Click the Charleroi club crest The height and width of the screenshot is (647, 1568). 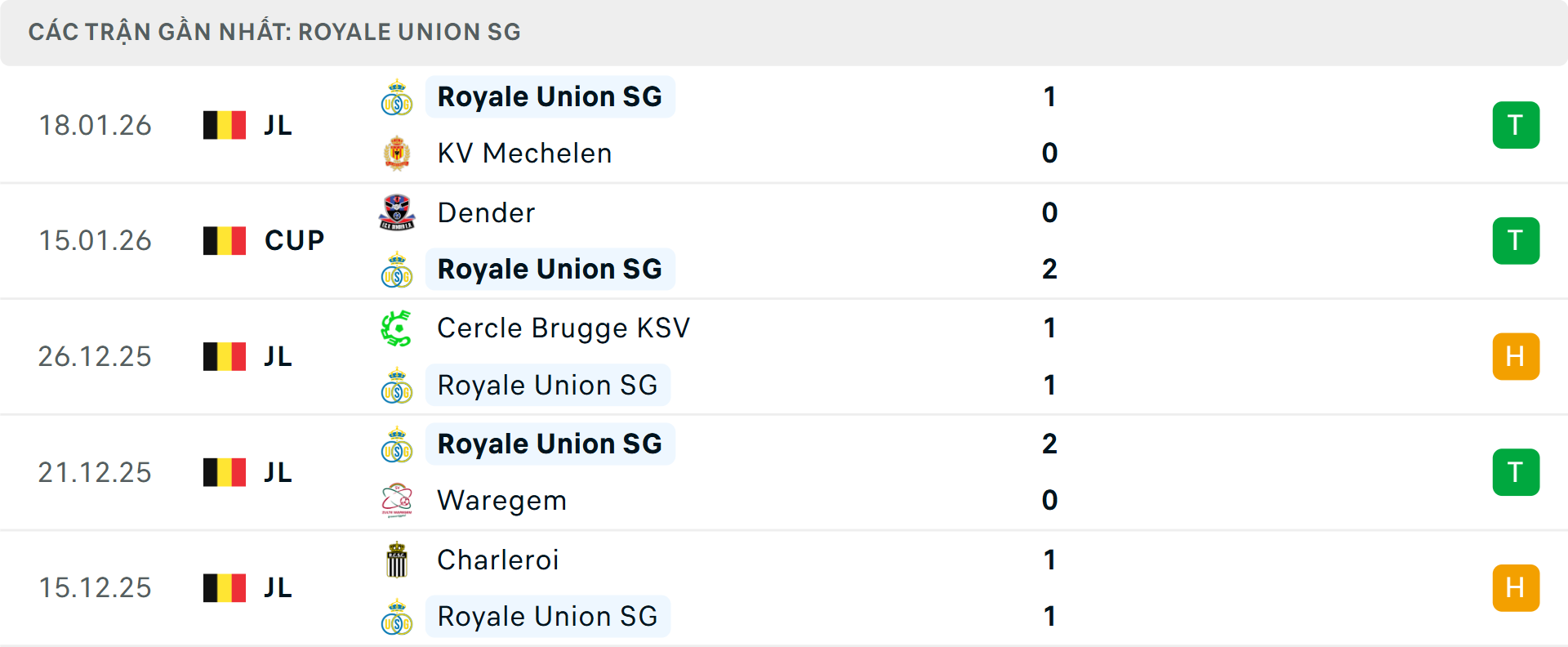tap(397, 560)
